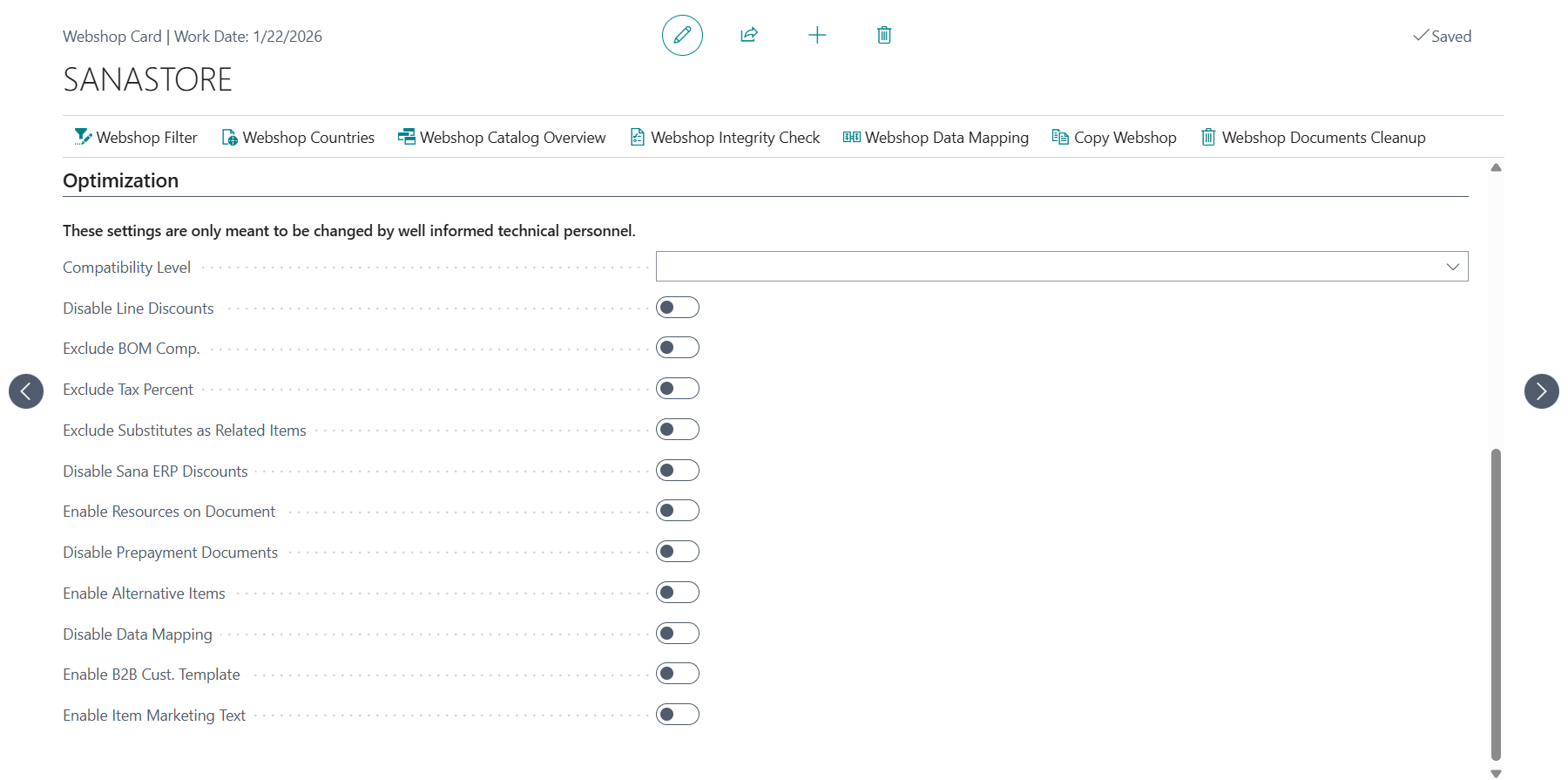Click the Saved status indicator
This screenshot has height=780, width=1568.
(x=1442, y=36)
